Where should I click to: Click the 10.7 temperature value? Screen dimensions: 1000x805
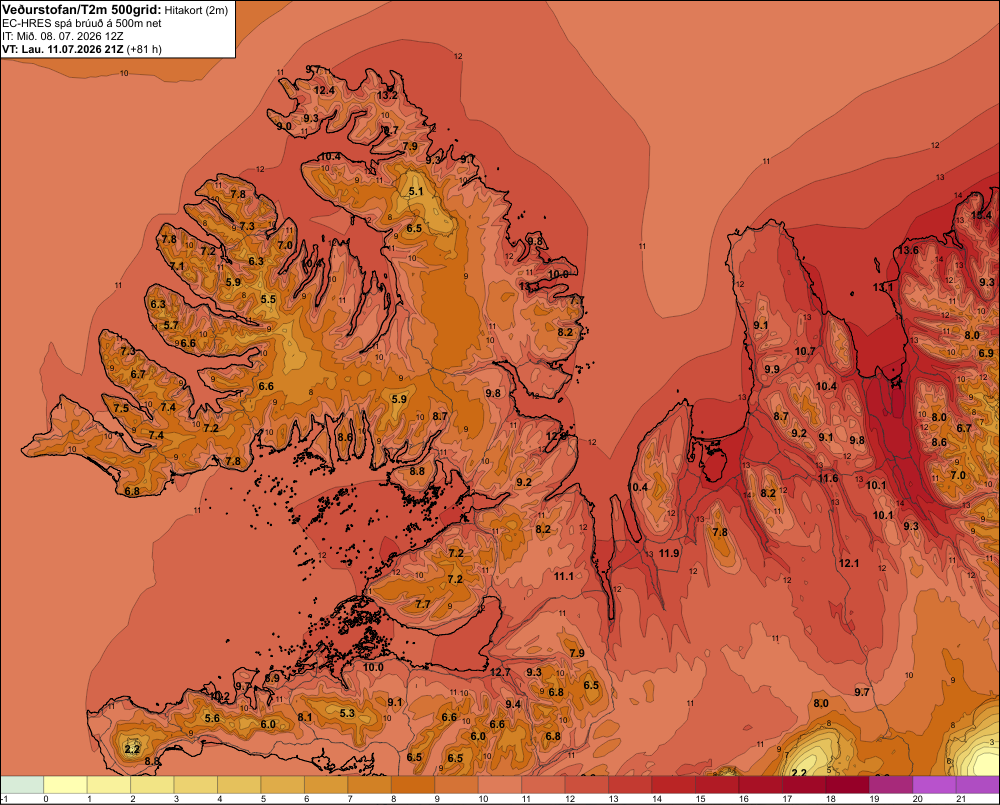click(x=805, y=351)
